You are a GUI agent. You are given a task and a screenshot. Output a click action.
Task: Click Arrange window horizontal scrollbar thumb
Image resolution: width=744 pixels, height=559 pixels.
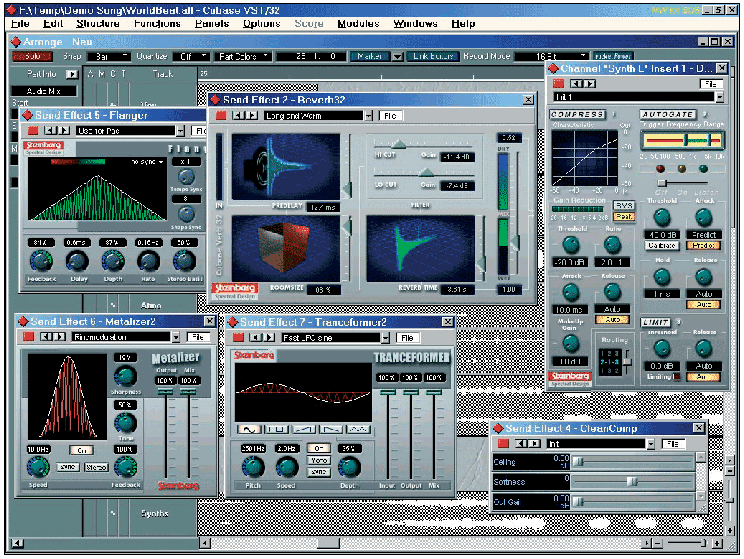[328, 543]
